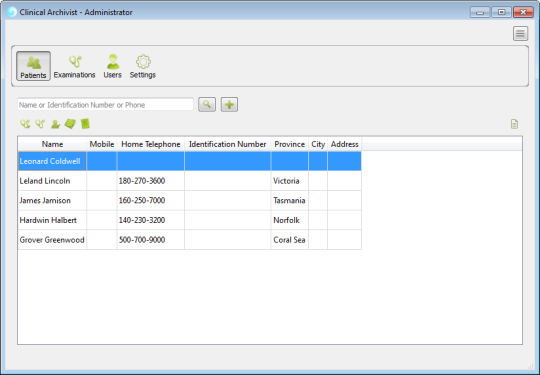Minimize the Clinical Archivist window
Image resolution: width=540 pixels, height=375 pixels.
coord(480,12)
